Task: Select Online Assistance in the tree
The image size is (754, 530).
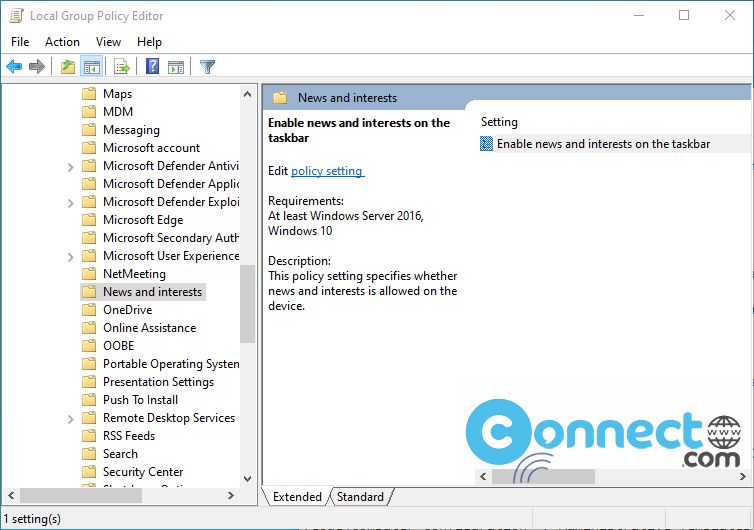Action: click(x=149, y=328)
